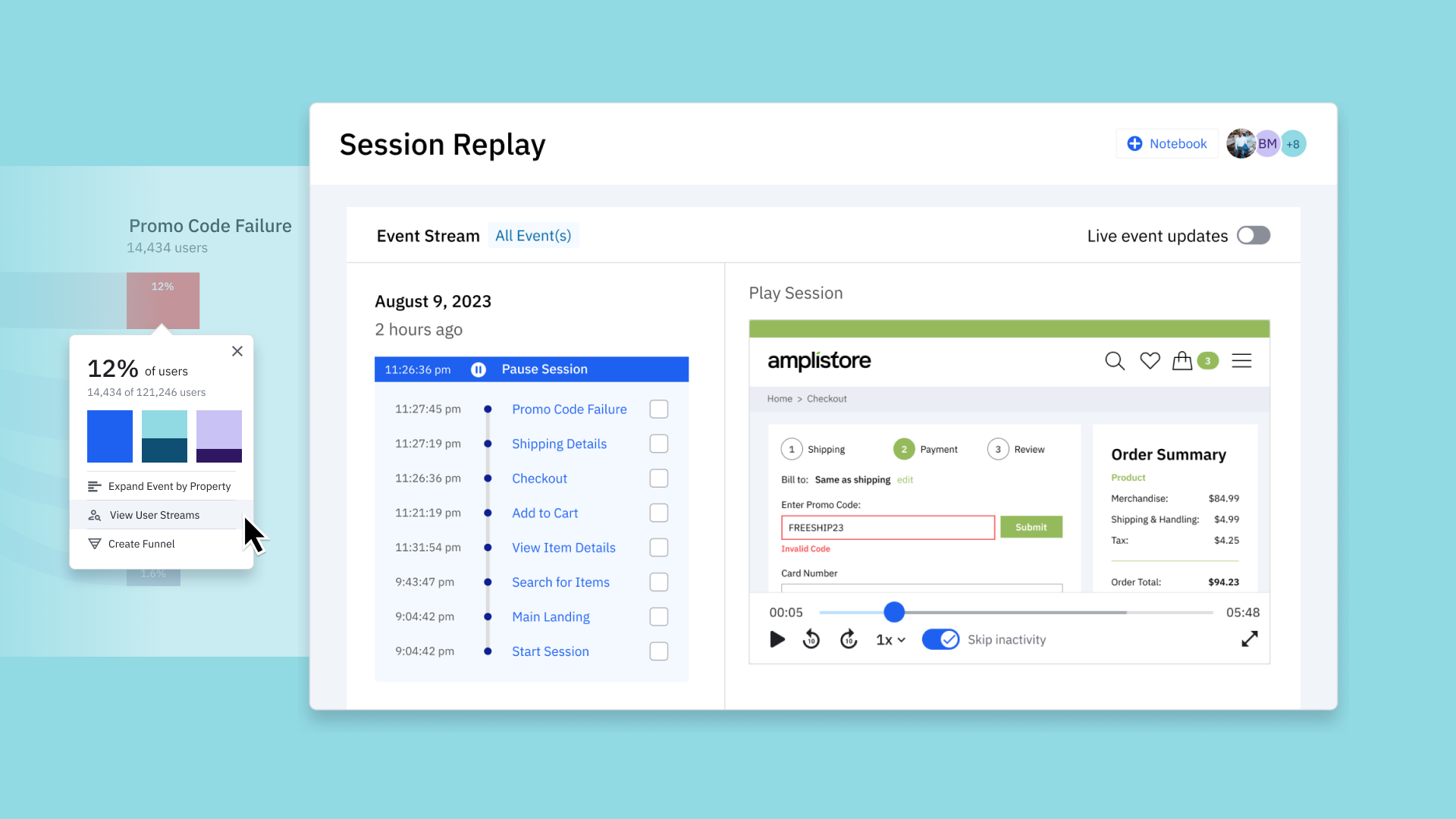Open the Add to Cart event link

[x=544, y=513]
